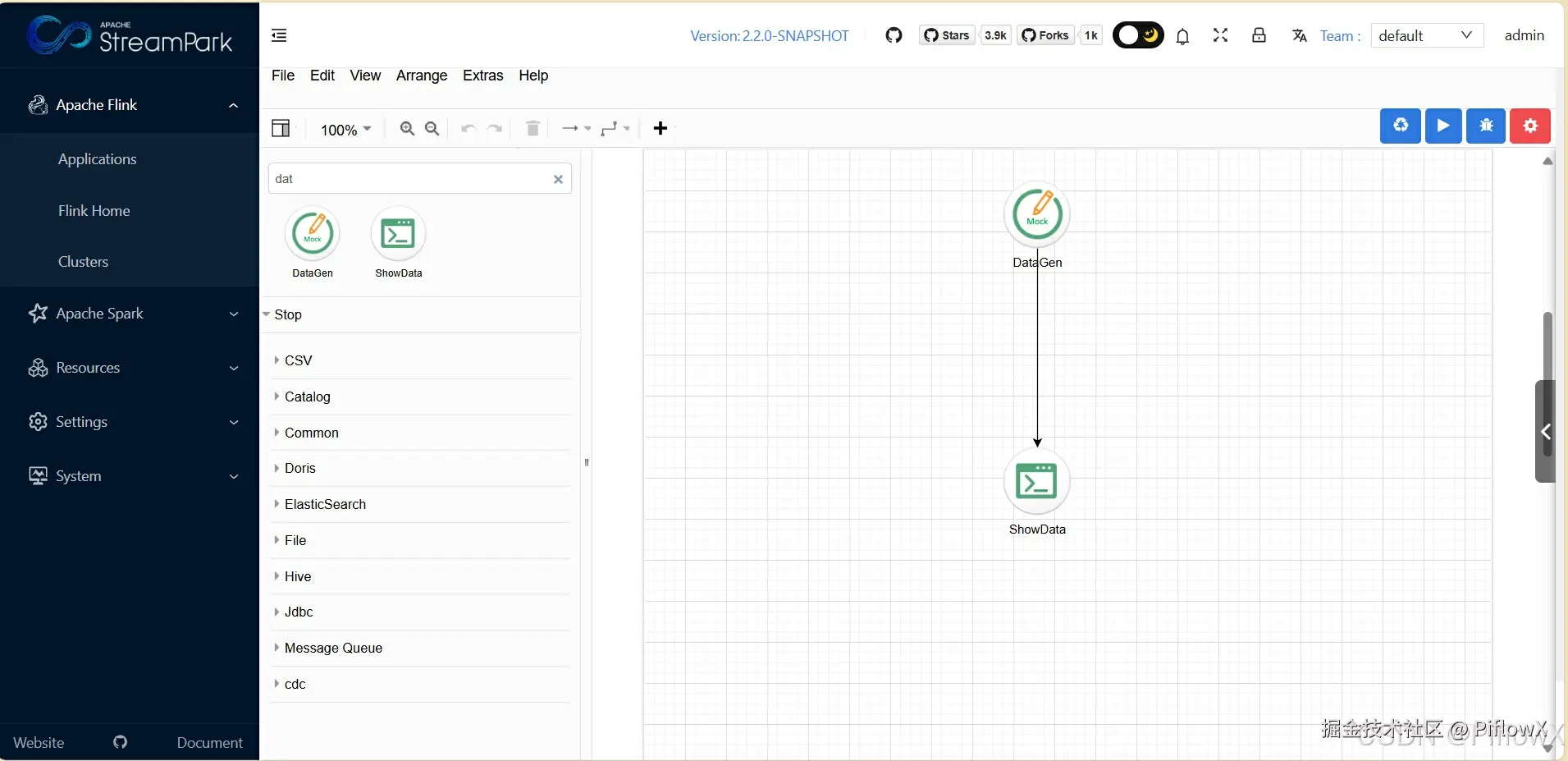Open the waypoints style dropdown

(615, 128)
